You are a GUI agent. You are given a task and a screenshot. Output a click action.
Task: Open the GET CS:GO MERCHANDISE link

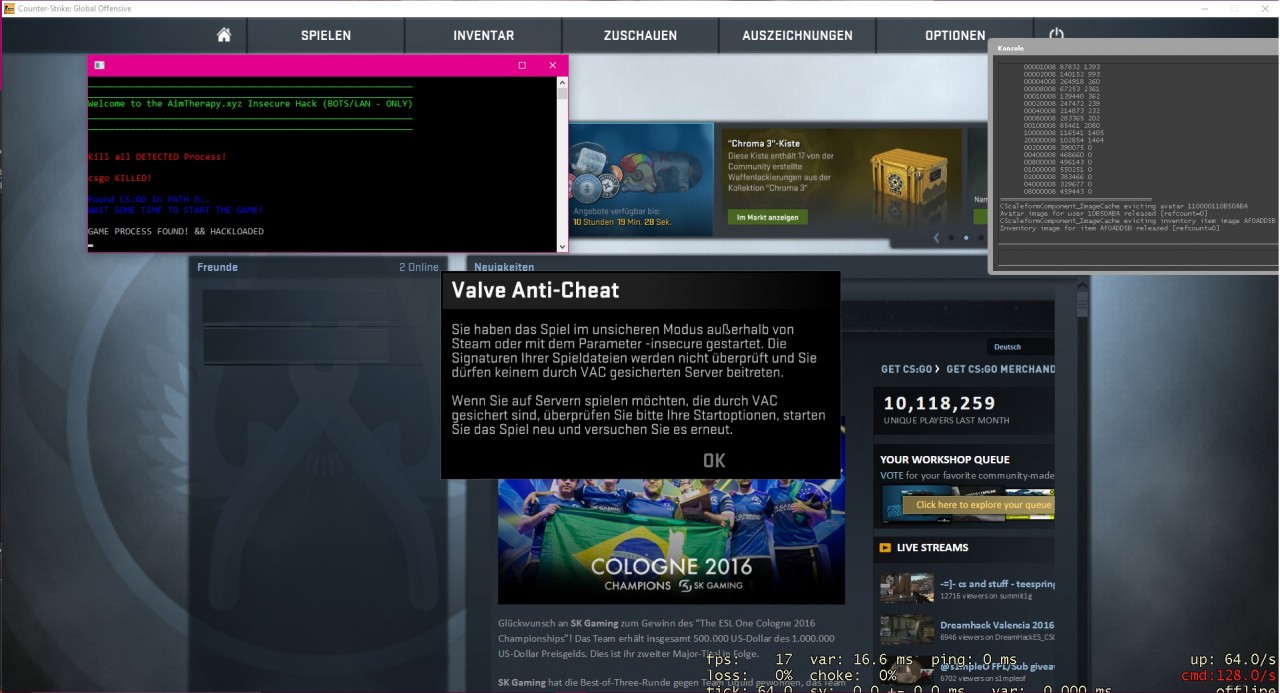(x=1000, y=369)
